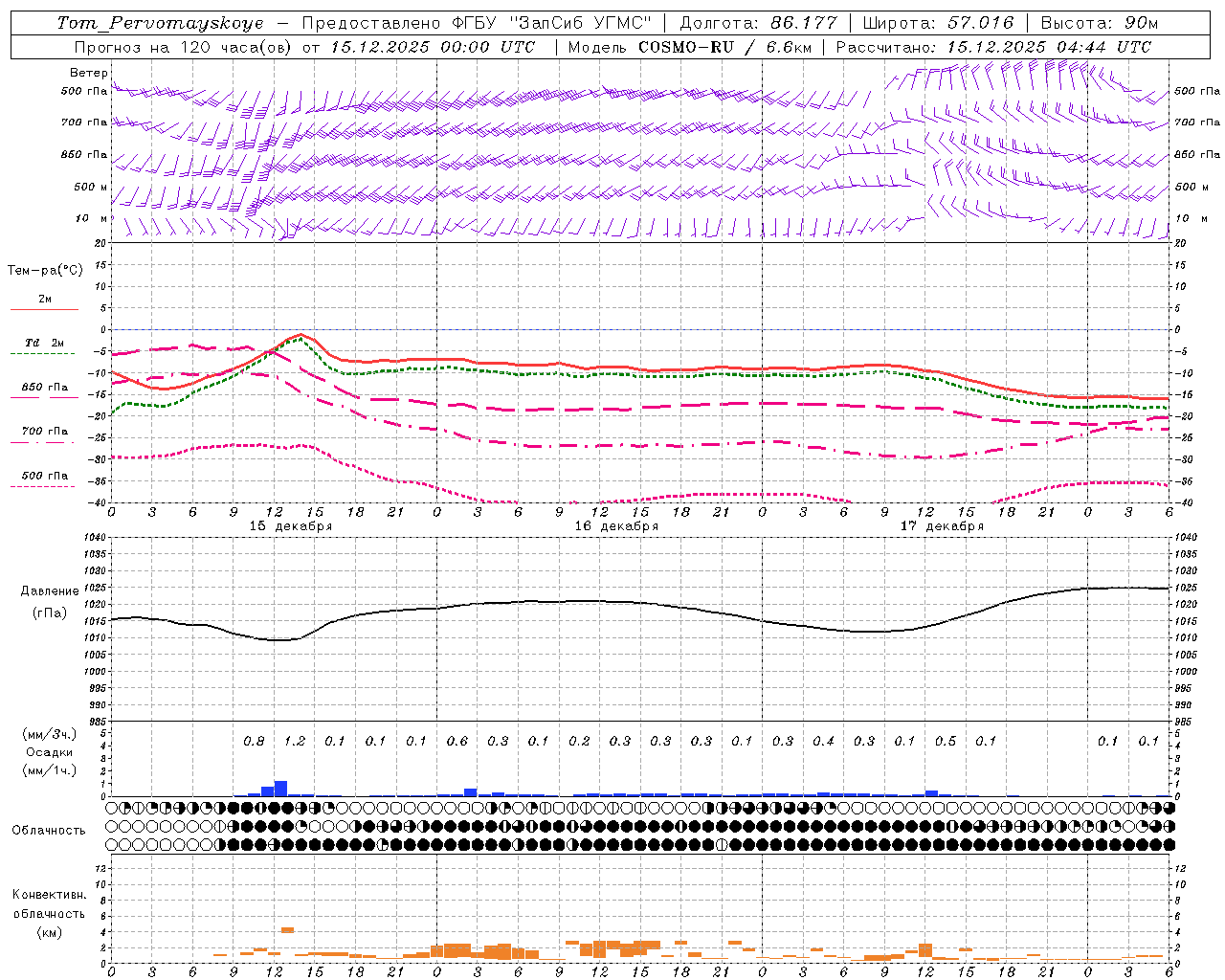Viewport: 1225px width, 980px height.
Task: Click the Осадки panel label
Action: (49, 752)
